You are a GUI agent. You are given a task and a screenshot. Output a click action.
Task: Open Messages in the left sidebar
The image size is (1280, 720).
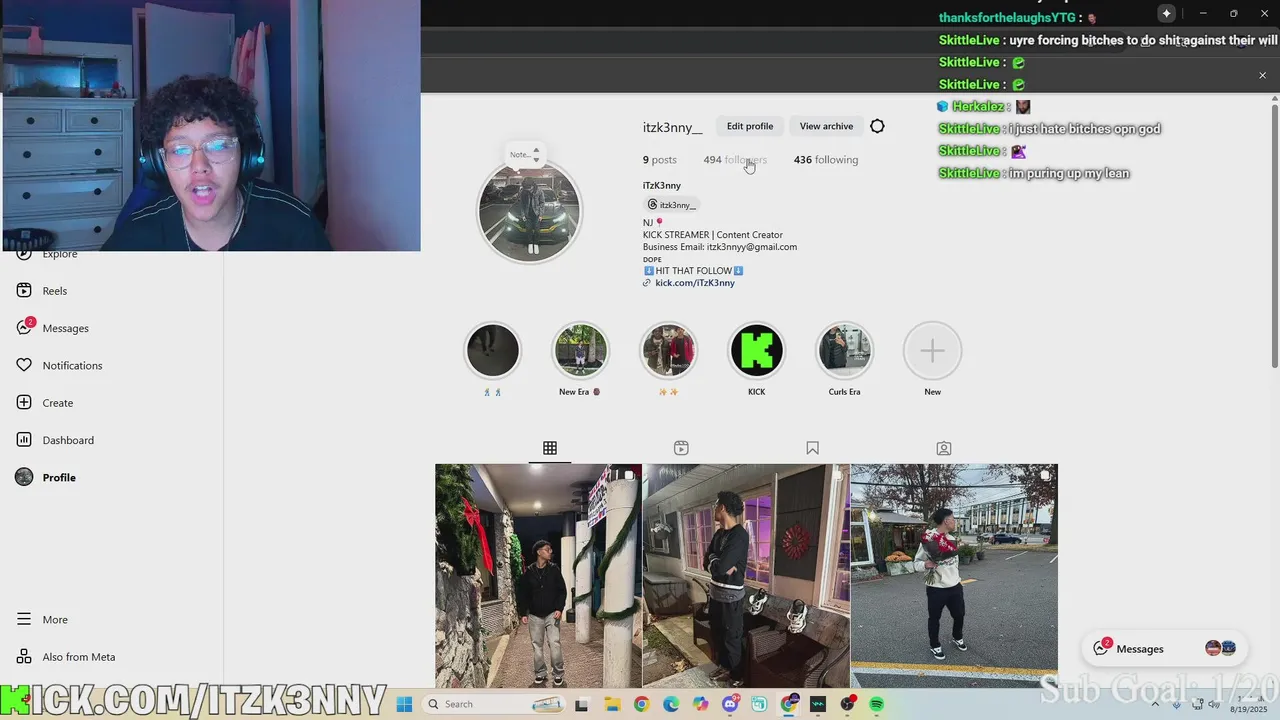[x=52, y=328]
